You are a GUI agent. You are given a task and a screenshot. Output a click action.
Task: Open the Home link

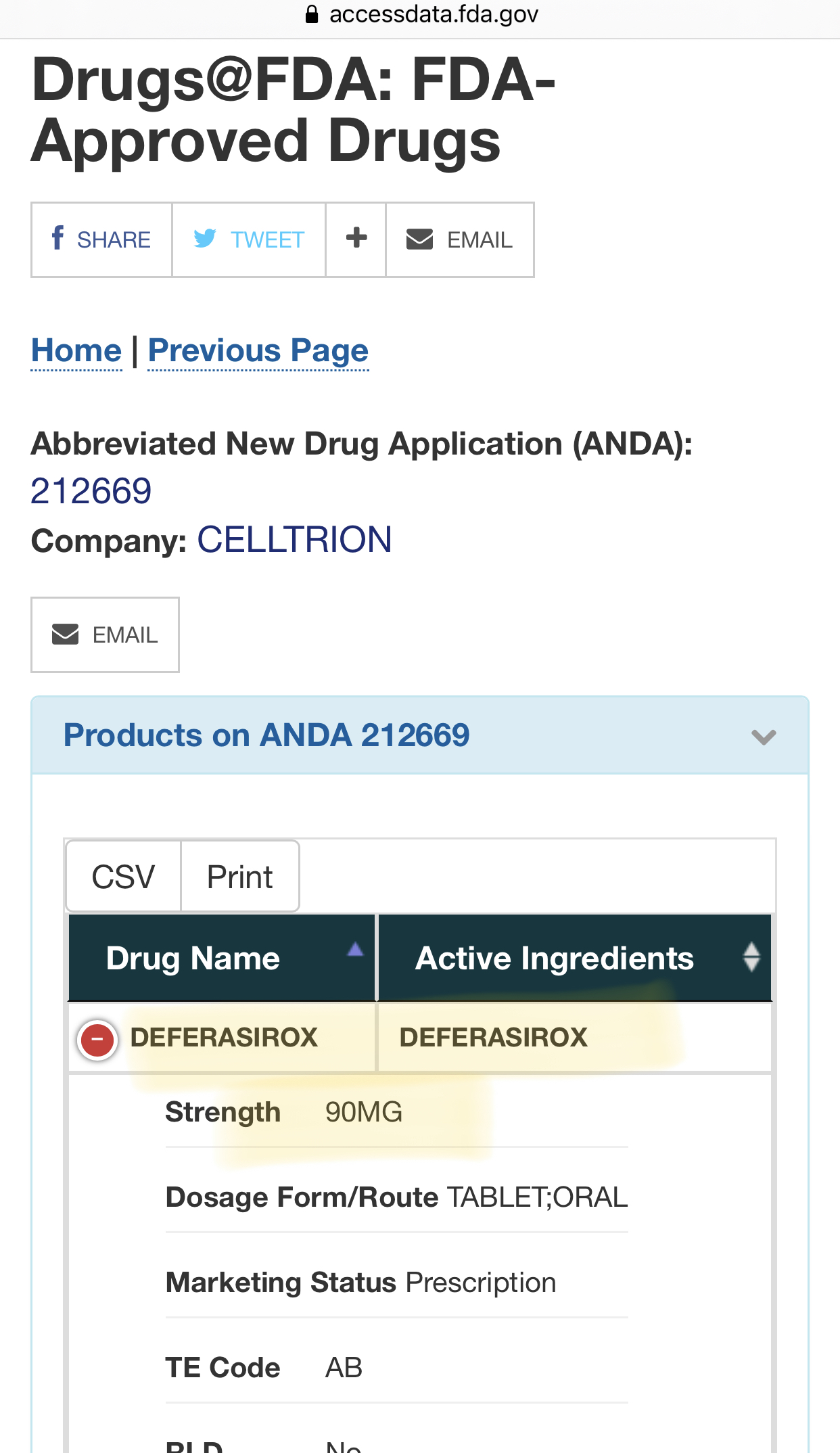[x=76, y=350]
